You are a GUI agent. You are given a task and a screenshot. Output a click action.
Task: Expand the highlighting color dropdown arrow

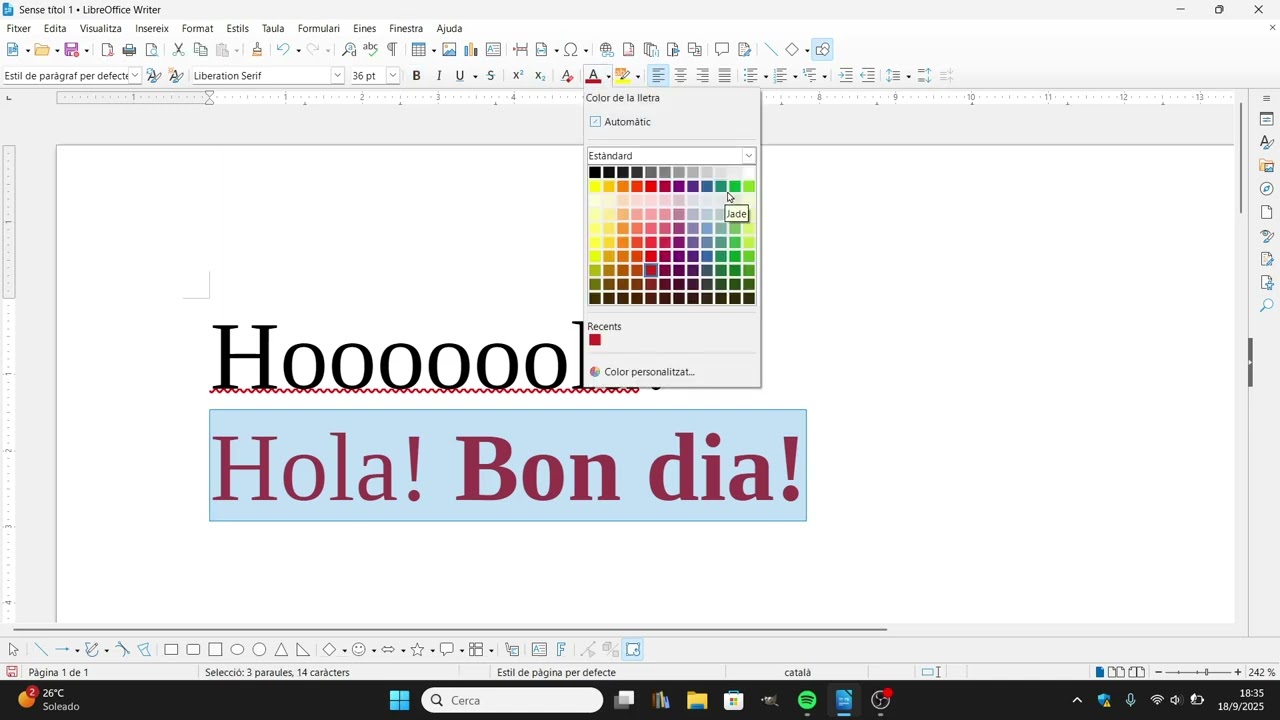pyautogui.click(x=638, y=77)
